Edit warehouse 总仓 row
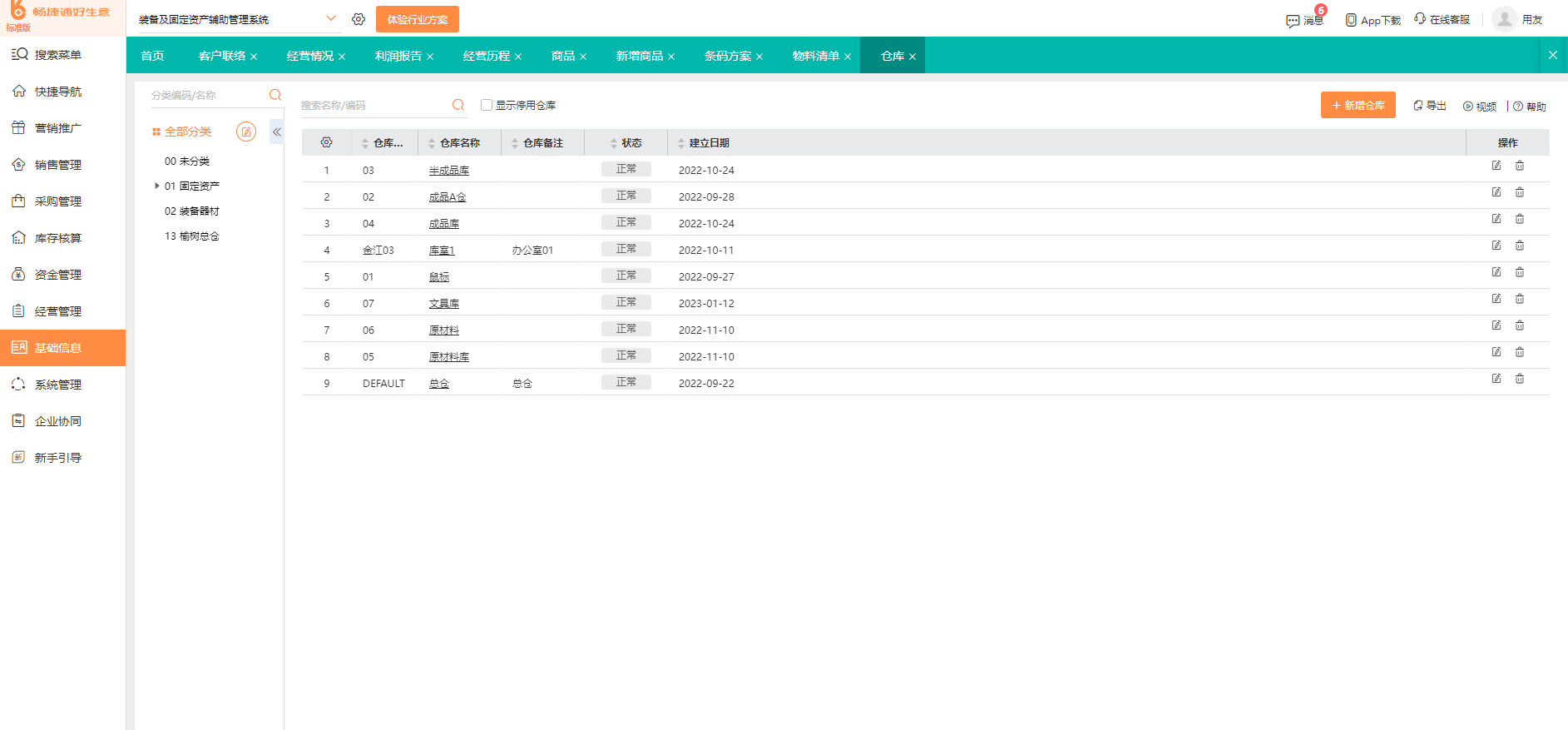This screenshot has width=1568, height=730. tap(1496, 379)
